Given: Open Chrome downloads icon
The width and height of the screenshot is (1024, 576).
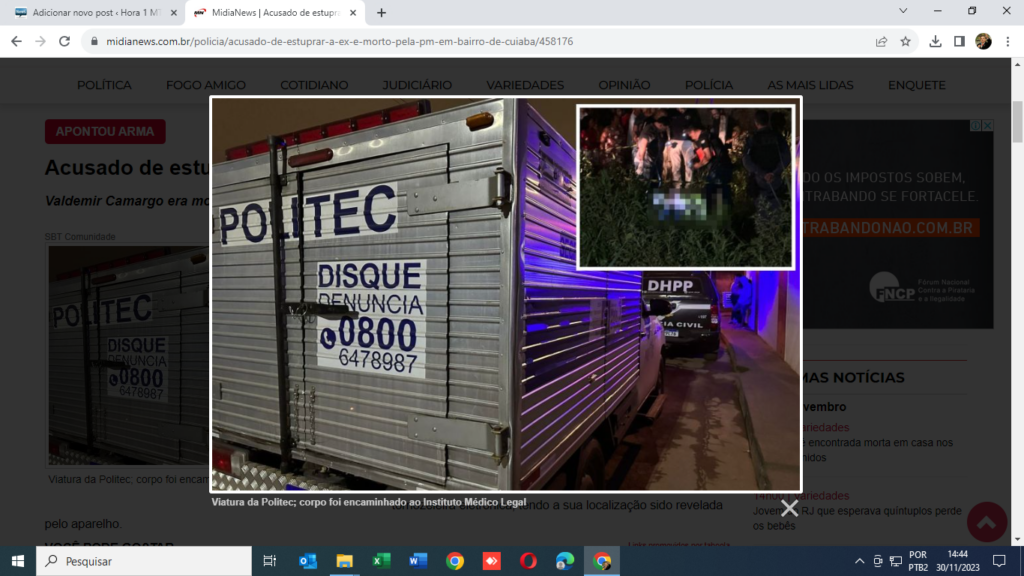Looking at the screenshot, I should 935,41.
